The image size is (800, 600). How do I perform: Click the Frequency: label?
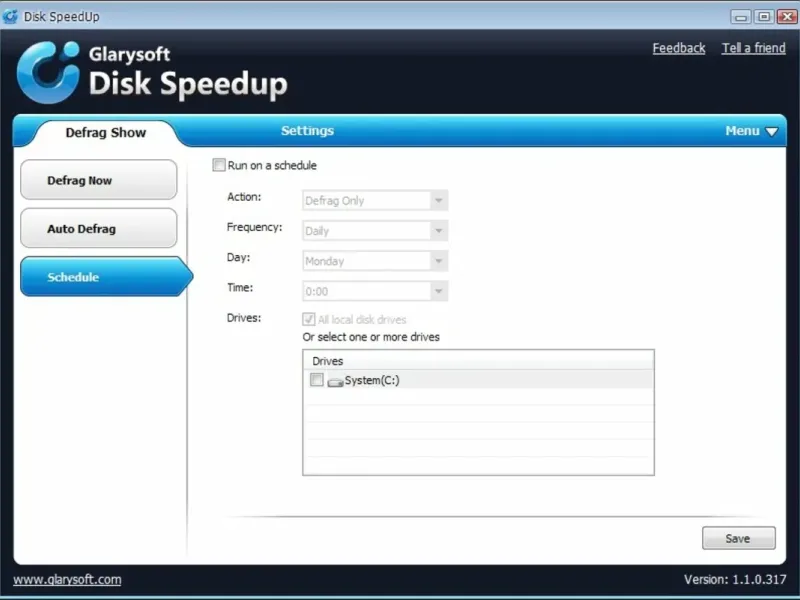click(x=254, y=227)
